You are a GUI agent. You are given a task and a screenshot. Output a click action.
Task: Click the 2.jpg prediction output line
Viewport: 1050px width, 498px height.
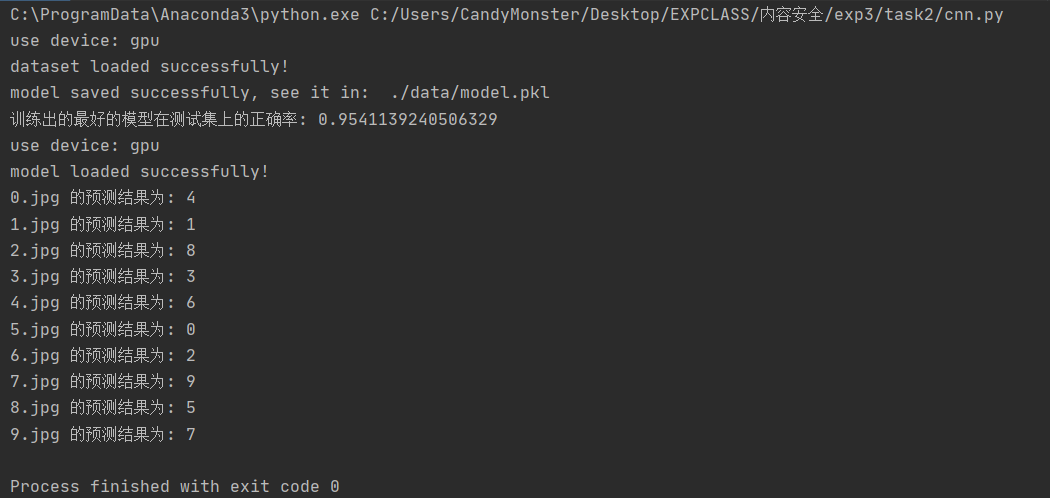point(102,250)
